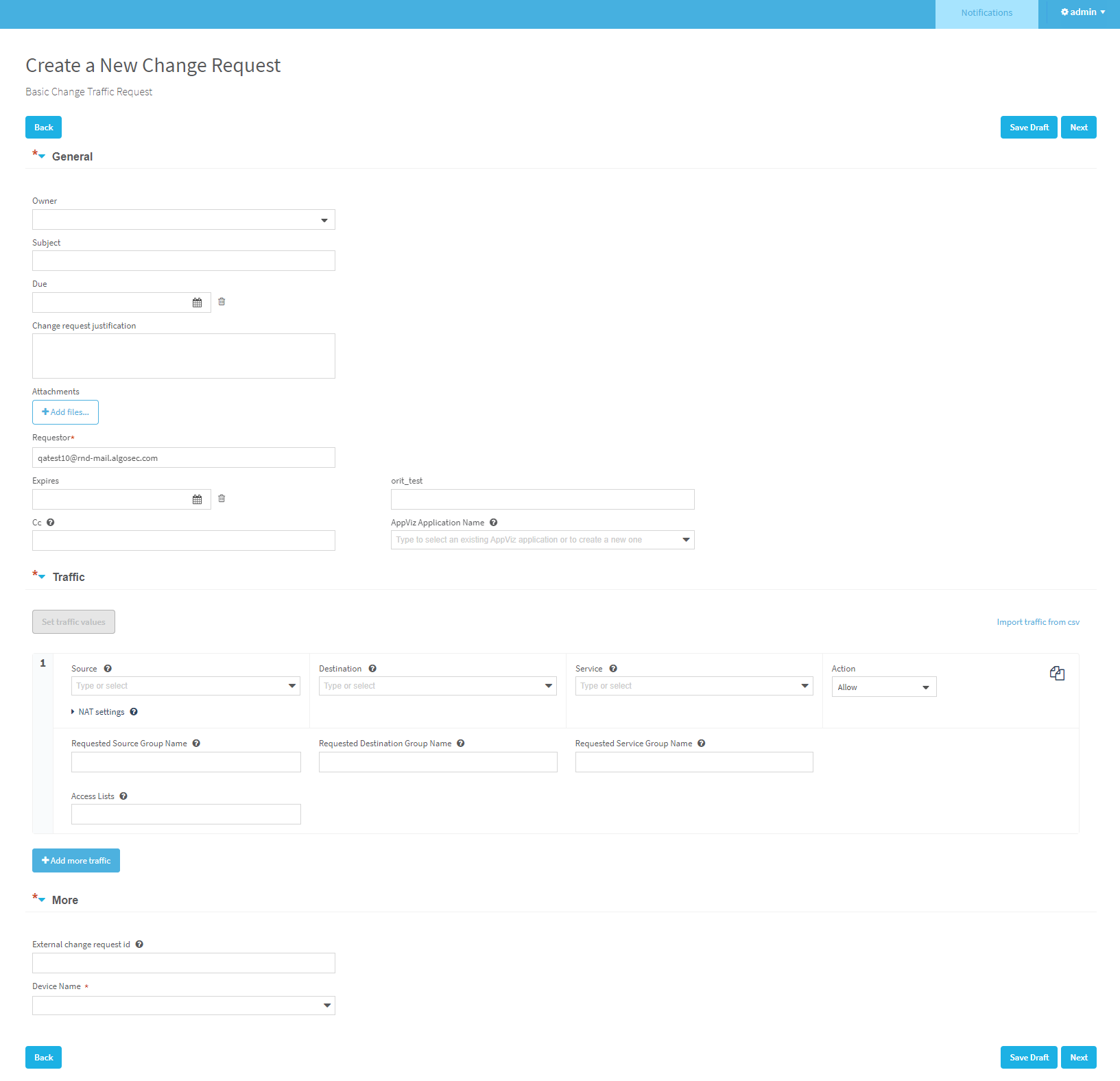
Task: Open the Due date calendar picker
Action: pyautogui.click(x=197, y=302)
